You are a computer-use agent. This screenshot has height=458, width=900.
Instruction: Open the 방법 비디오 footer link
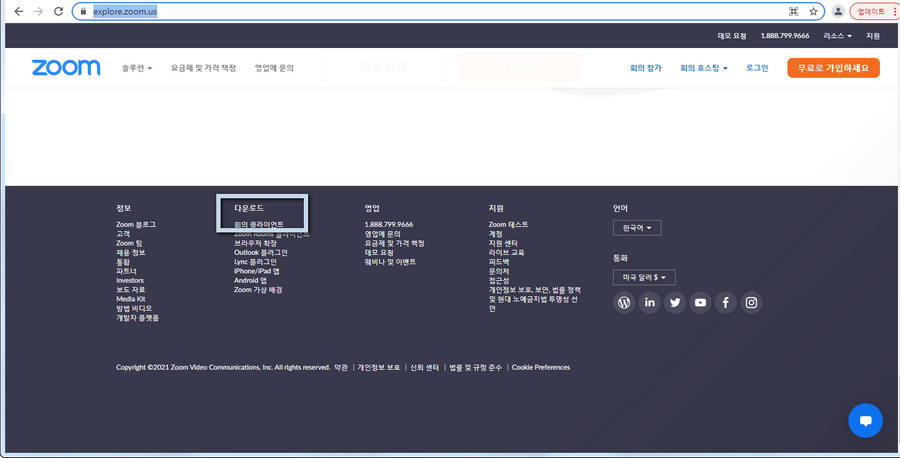134,308
